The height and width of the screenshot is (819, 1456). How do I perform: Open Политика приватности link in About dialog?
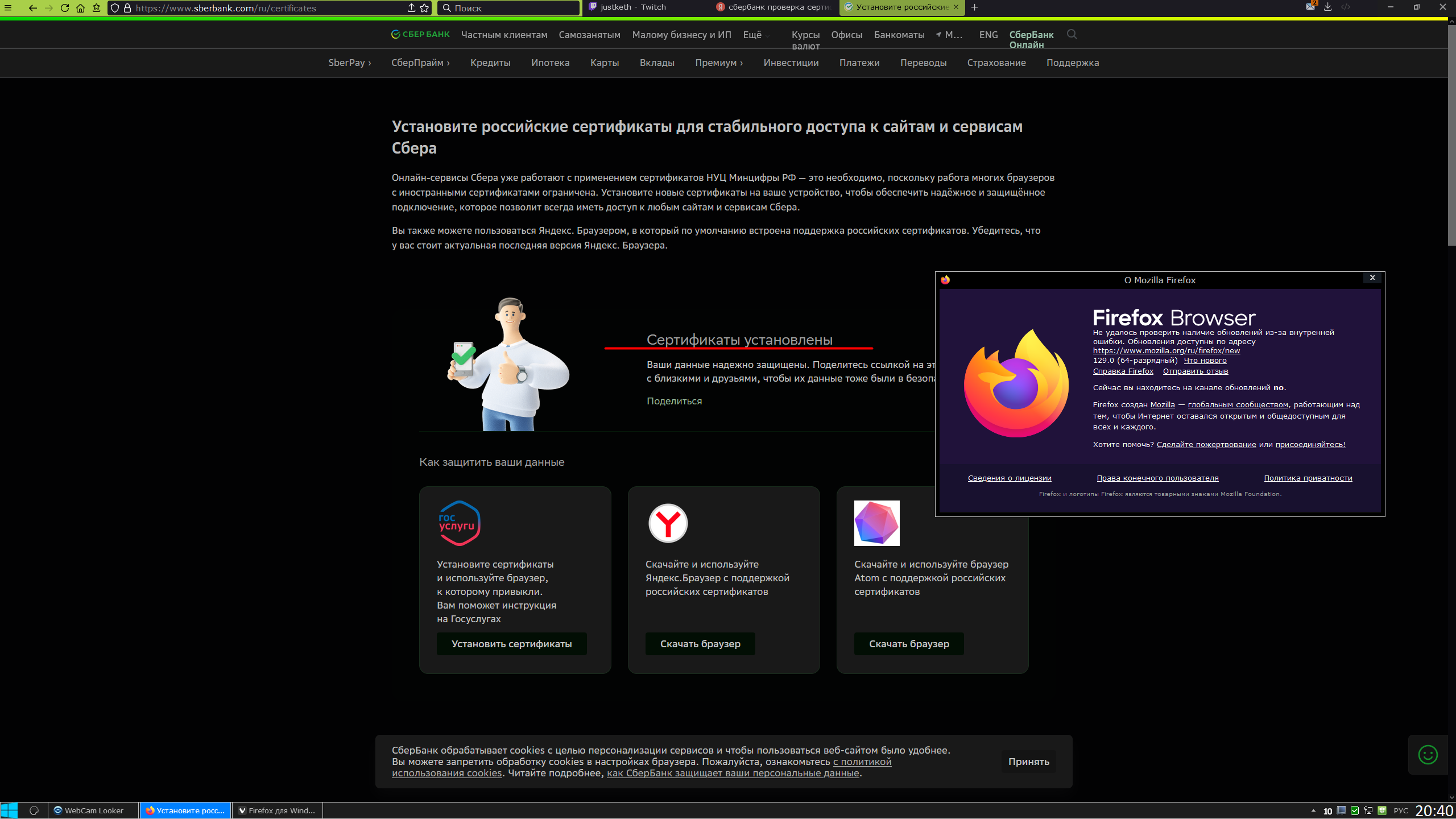[1308, 478]
